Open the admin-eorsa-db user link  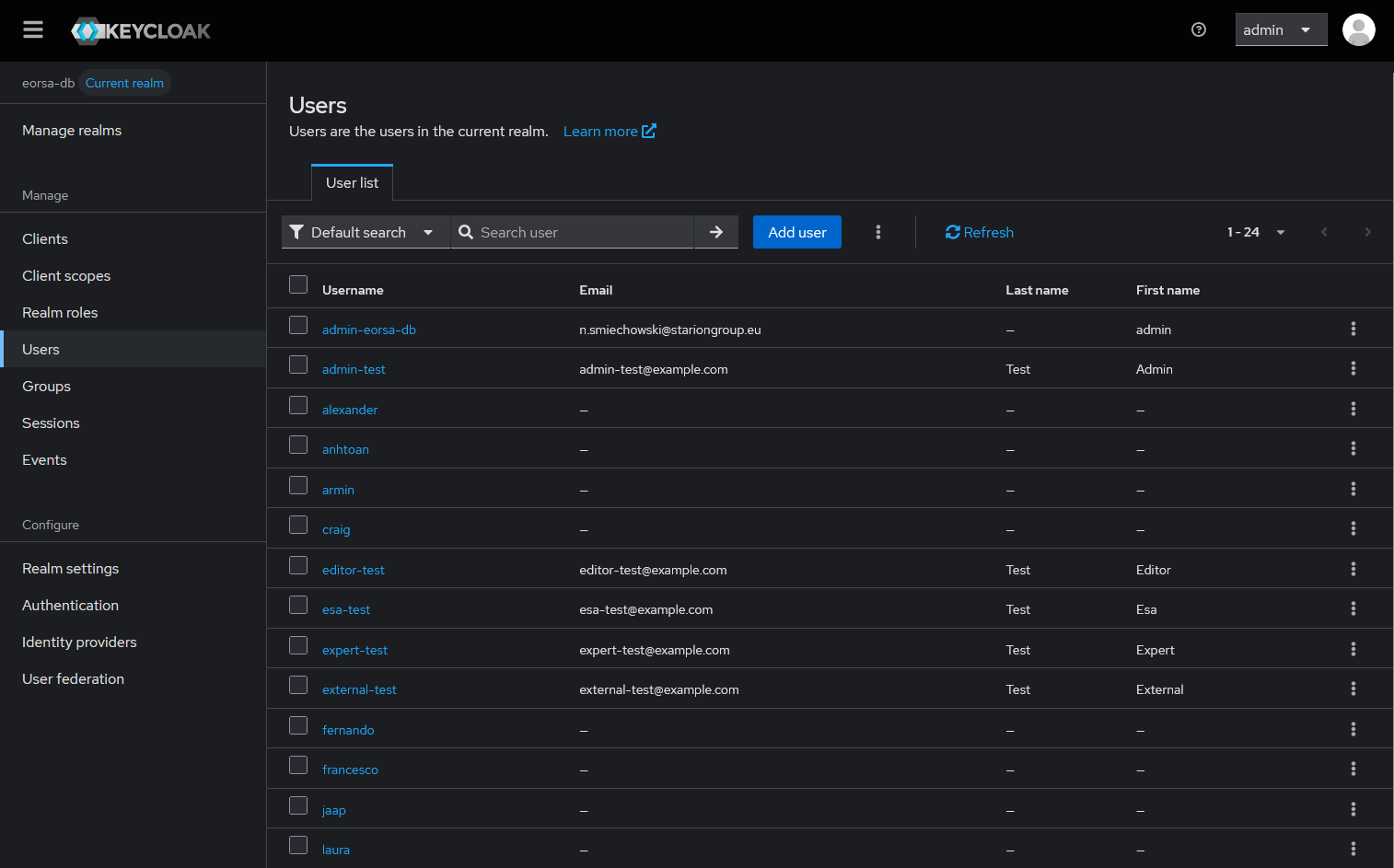pos(369,330)
